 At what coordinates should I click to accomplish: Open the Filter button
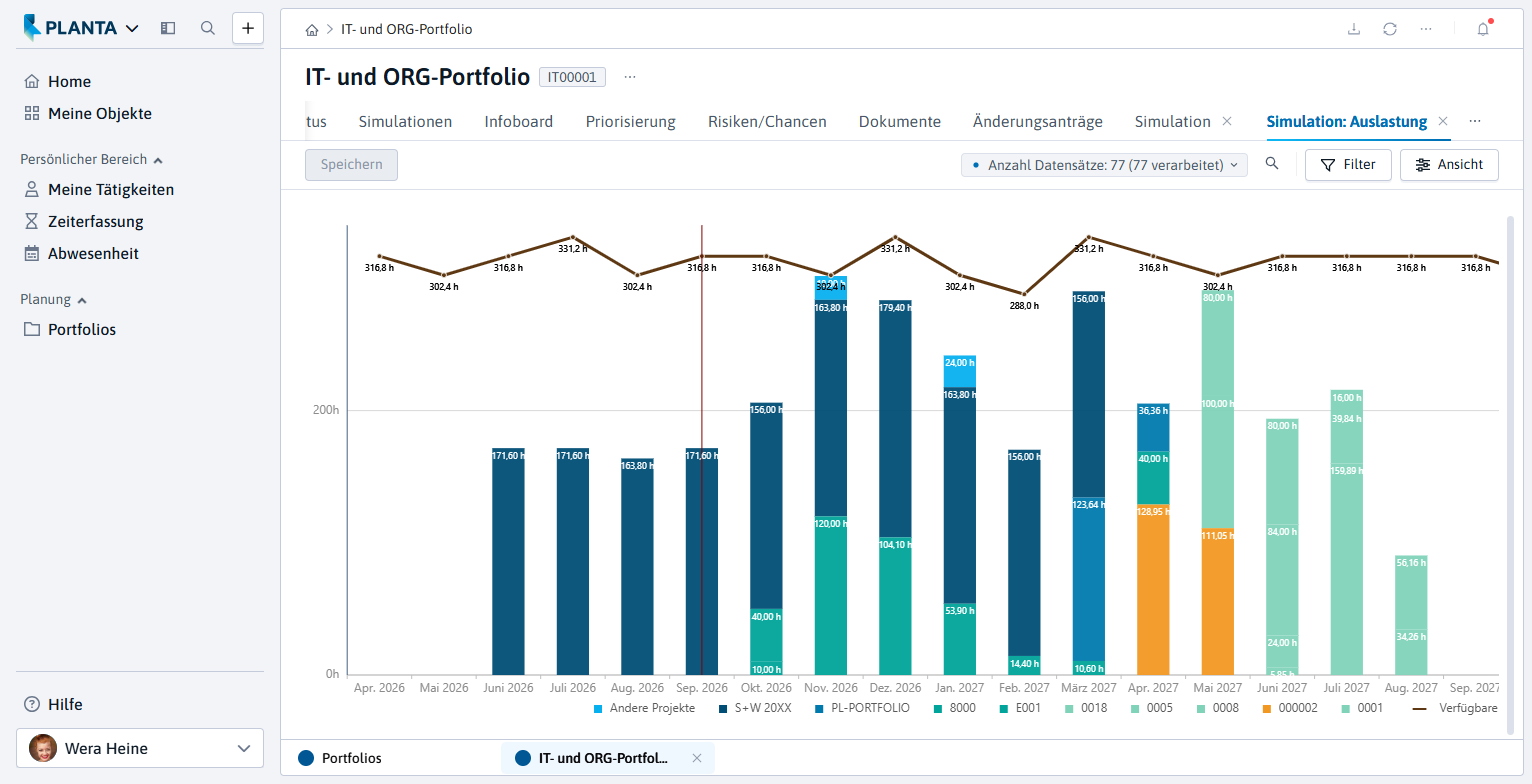[x=1348, y=165]
